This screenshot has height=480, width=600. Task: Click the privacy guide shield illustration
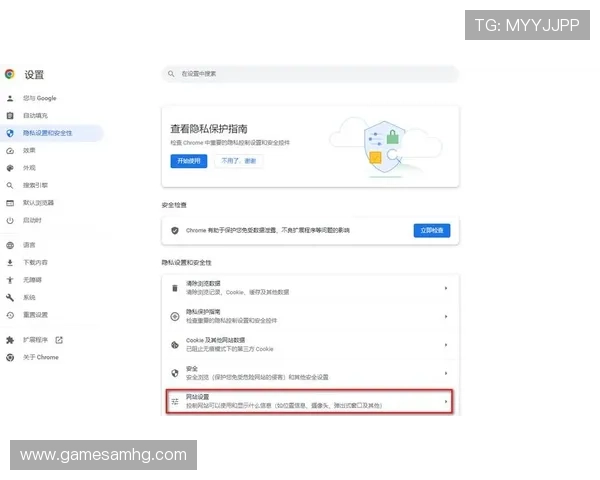[x=385, y=149]
